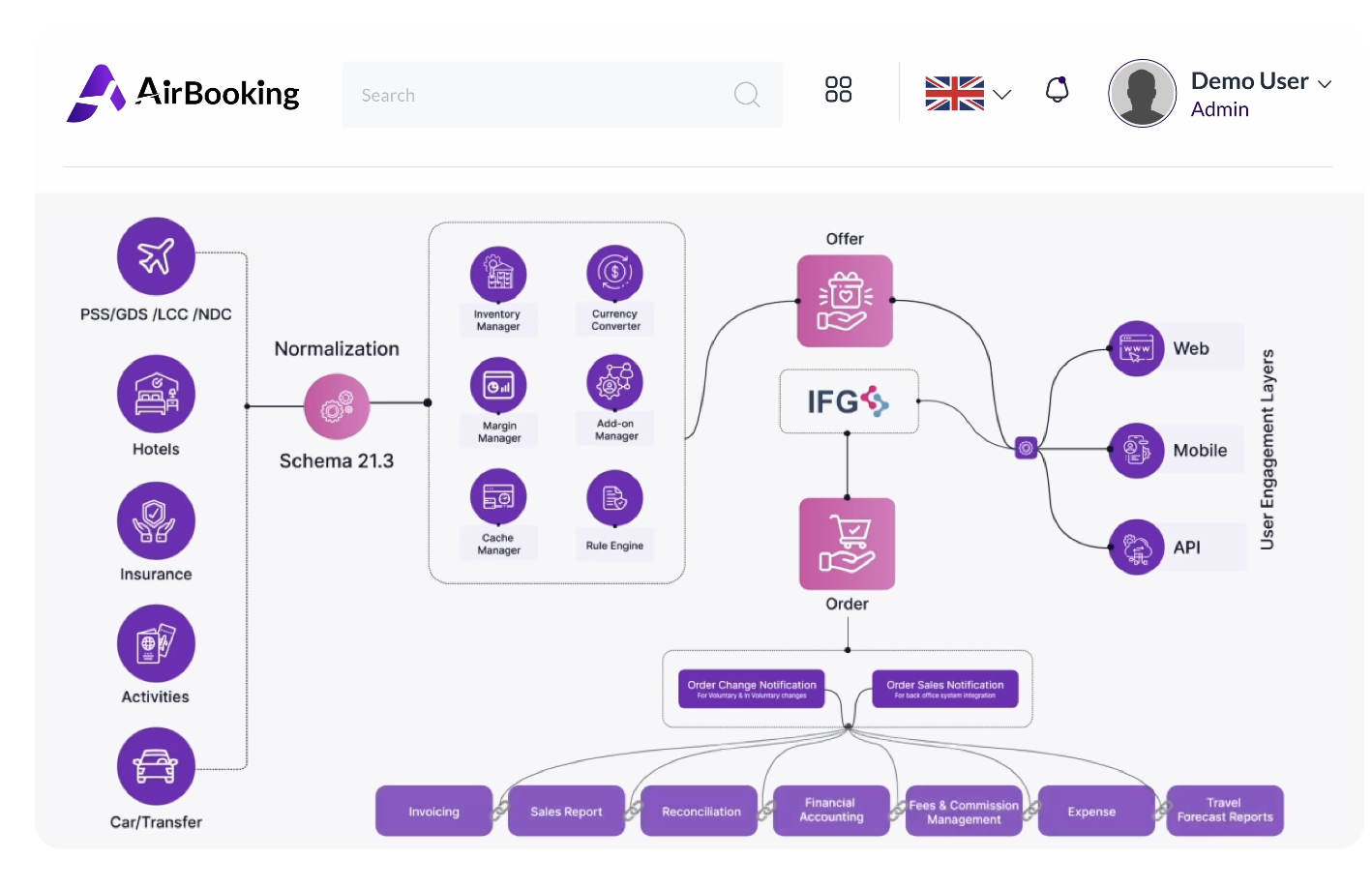Click the Web label
Viewport: 1372px width, 888px height.
1191,348
